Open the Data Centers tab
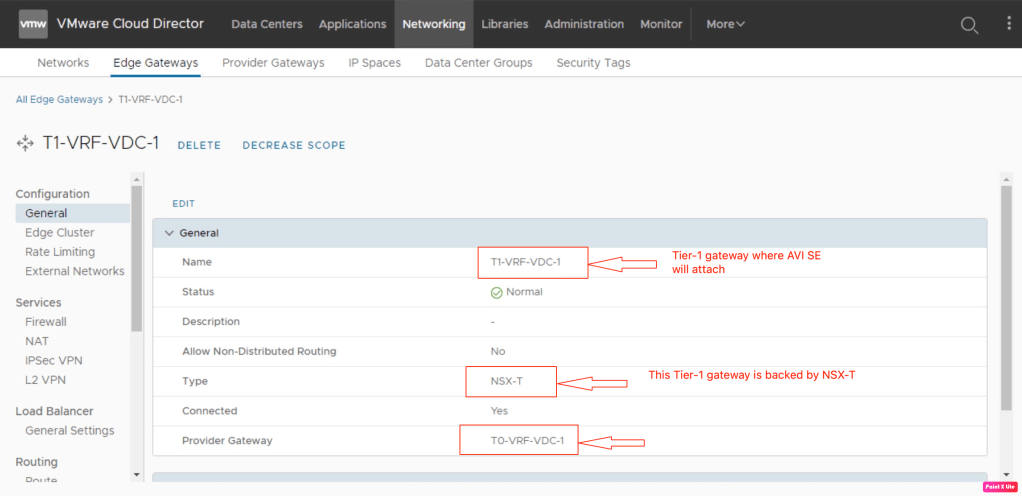Image resolution: width=1022 pixels, height=496 pixels. 267,24
